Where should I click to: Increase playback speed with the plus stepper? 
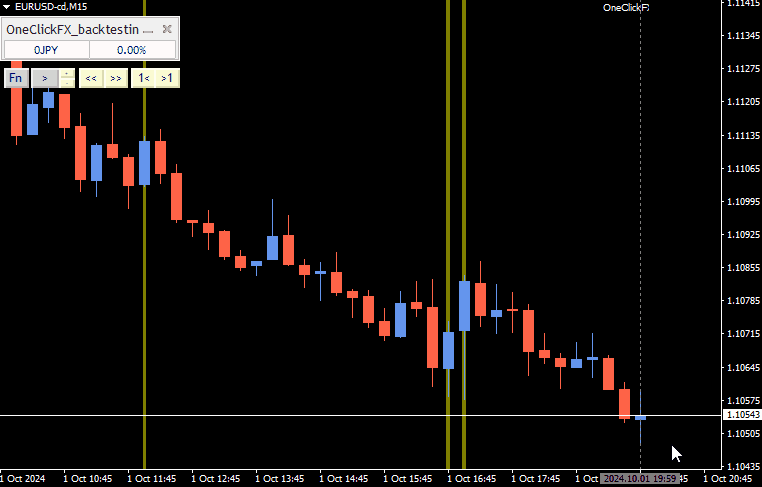pyautogui.click(x=67, y=74)
